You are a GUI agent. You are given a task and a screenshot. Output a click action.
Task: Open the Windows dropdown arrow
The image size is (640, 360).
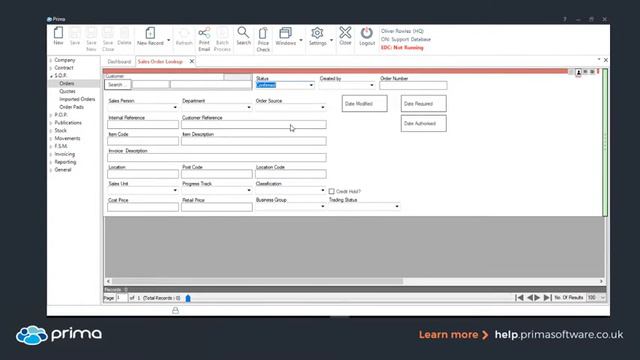301,40
